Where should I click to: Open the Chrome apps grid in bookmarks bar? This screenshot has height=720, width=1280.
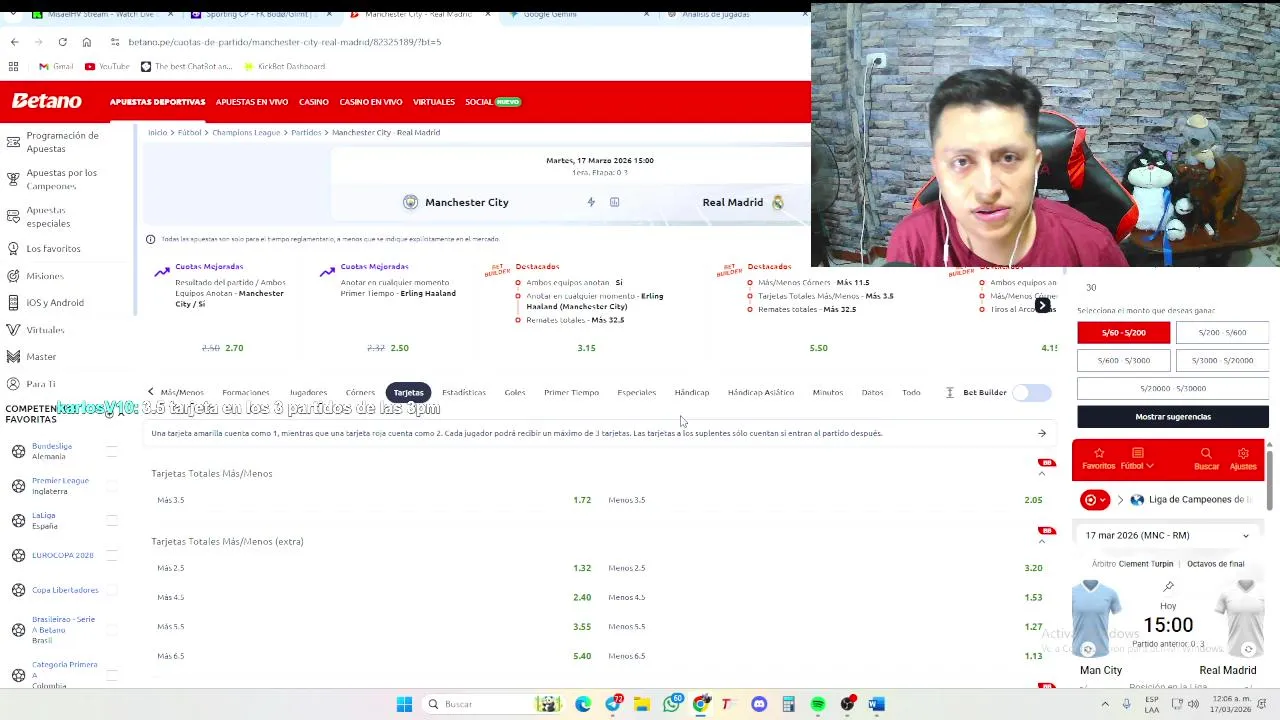tap(13, 66)
